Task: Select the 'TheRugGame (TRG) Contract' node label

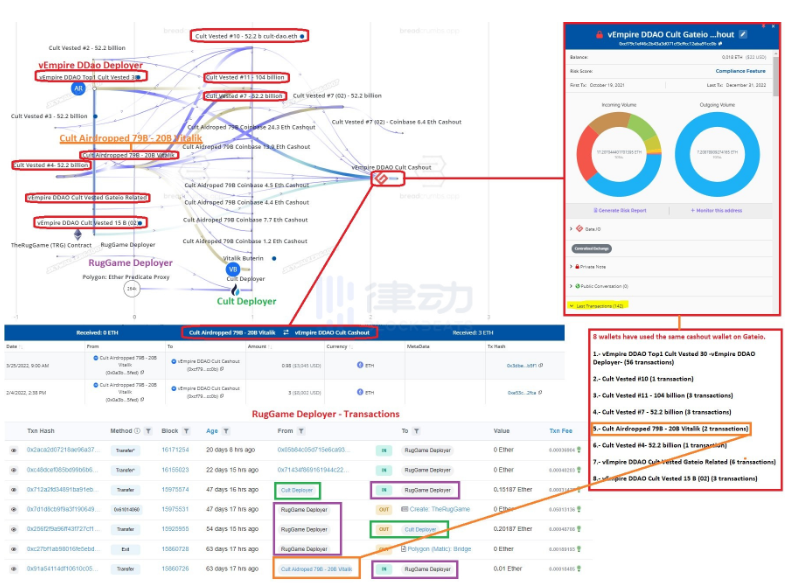Action: [x=51, y=245]
